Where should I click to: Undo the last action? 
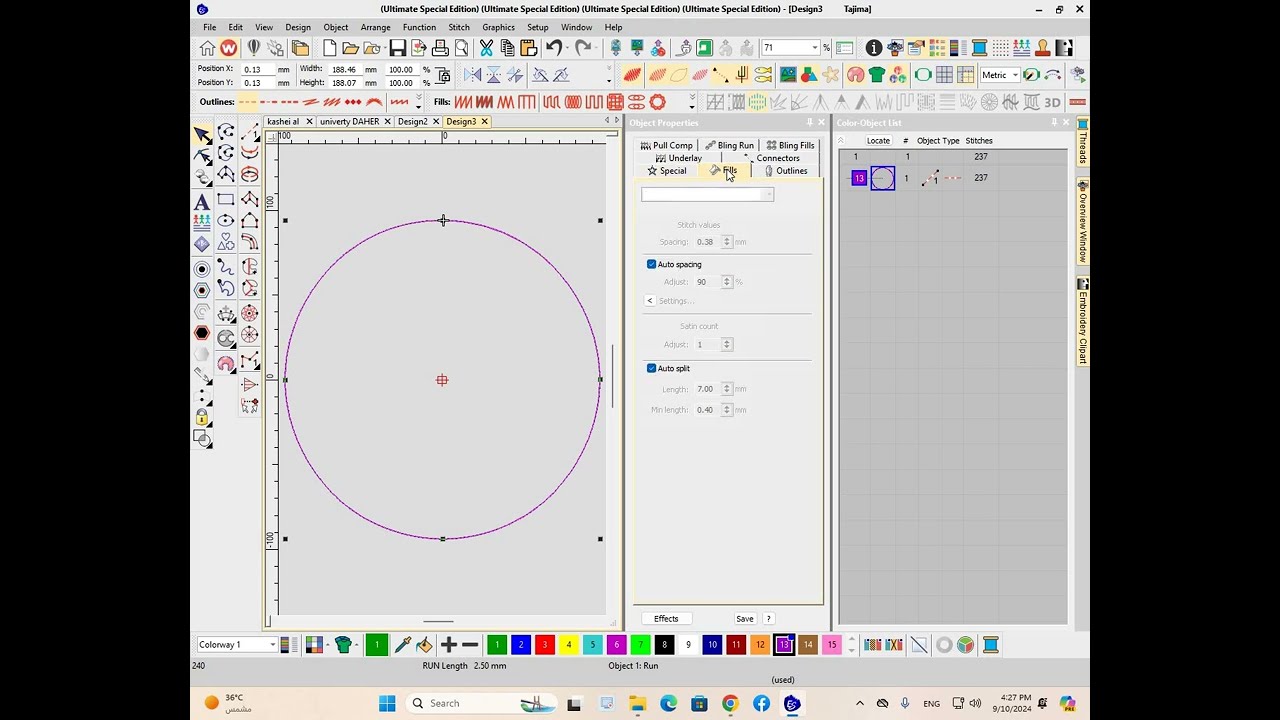tap(552, 48)
